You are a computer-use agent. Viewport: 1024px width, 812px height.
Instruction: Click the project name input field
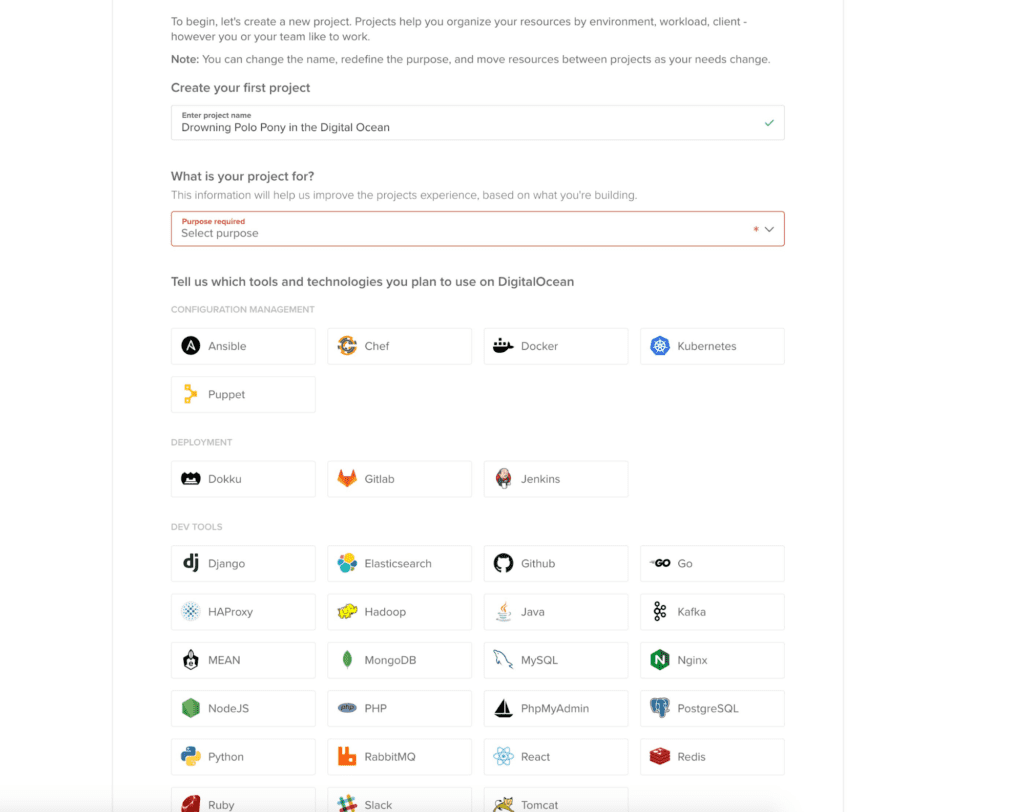point(477,123)
